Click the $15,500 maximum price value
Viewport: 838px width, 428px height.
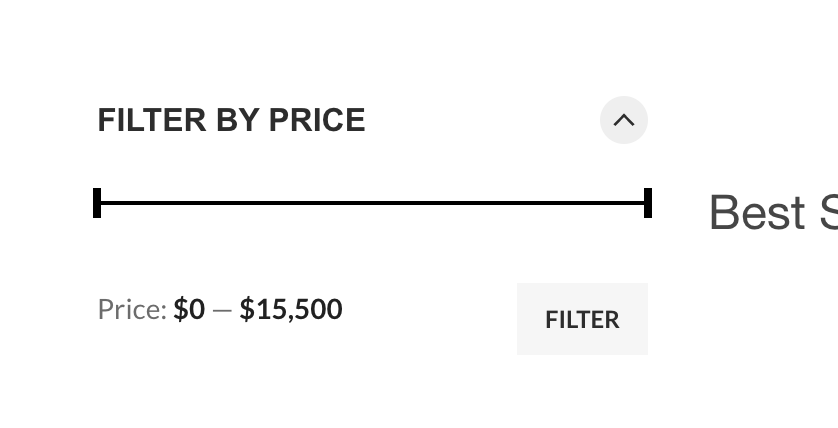click(291, 309)
